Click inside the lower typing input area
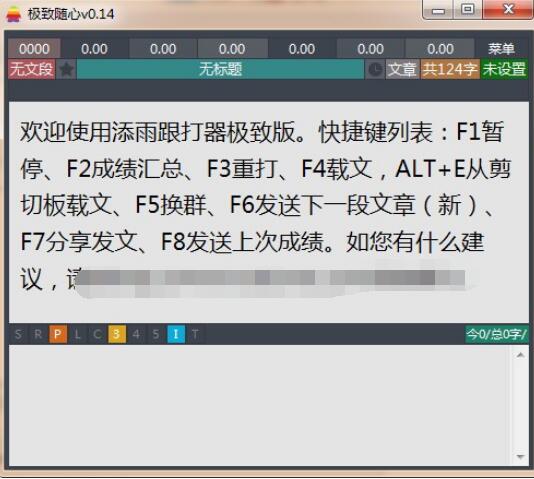The width and height of the screenshot is (534, 479). pyautogui.click(x=261, y=405)
